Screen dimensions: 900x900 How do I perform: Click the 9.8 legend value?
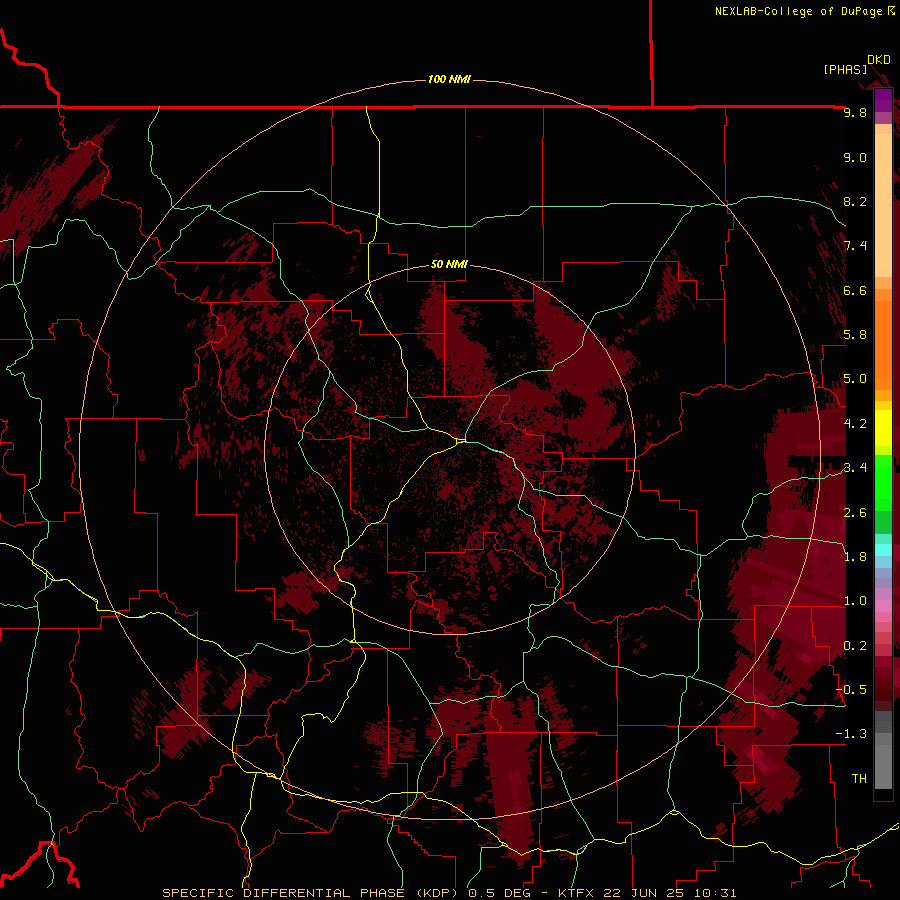[x=855, y=112]
